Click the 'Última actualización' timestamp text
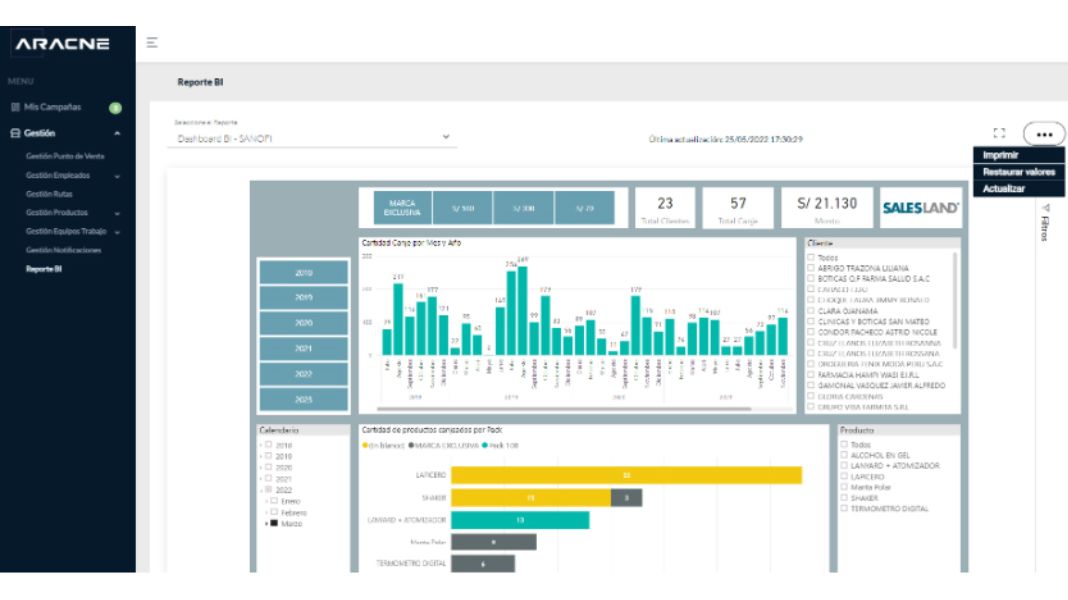The image size is (1068, 600). 725,139
